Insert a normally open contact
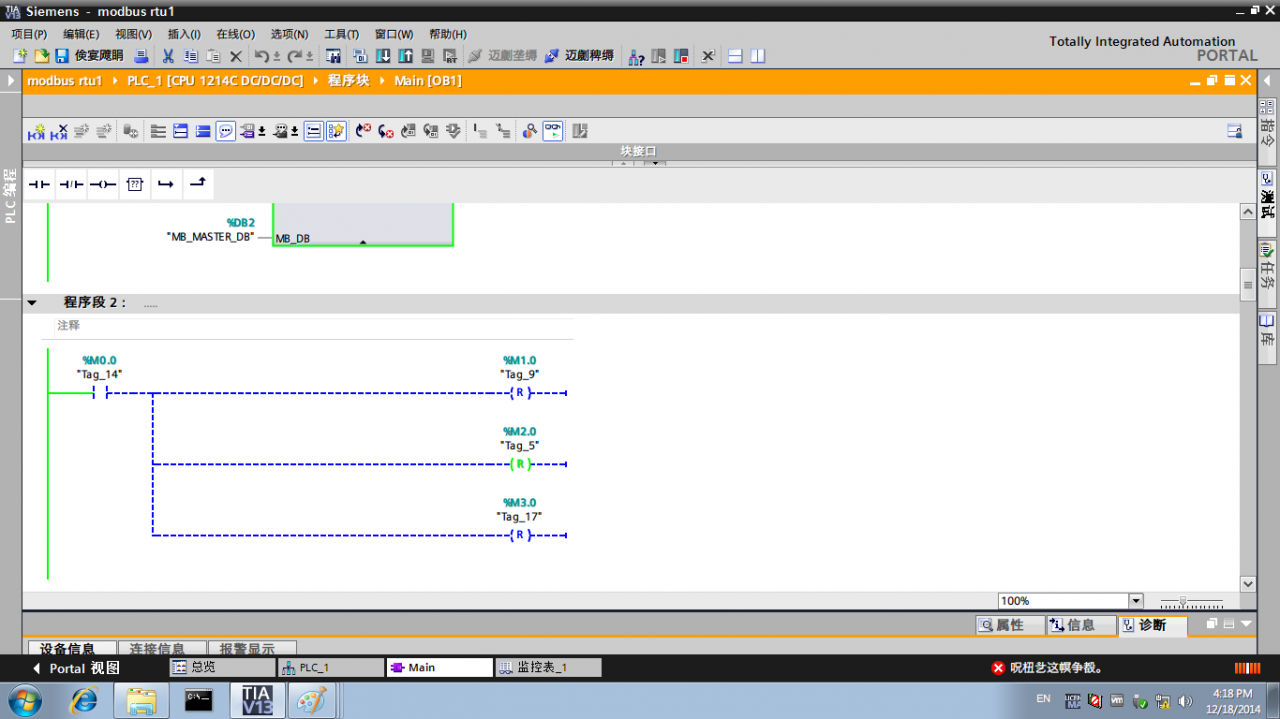 (x=39, y=184)
